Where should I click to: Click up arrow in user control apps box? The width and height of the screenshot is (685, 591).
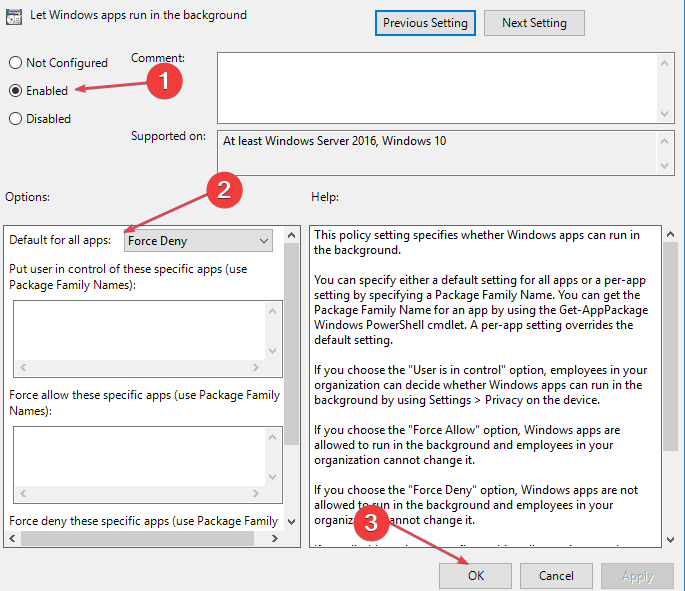(273, 311)
